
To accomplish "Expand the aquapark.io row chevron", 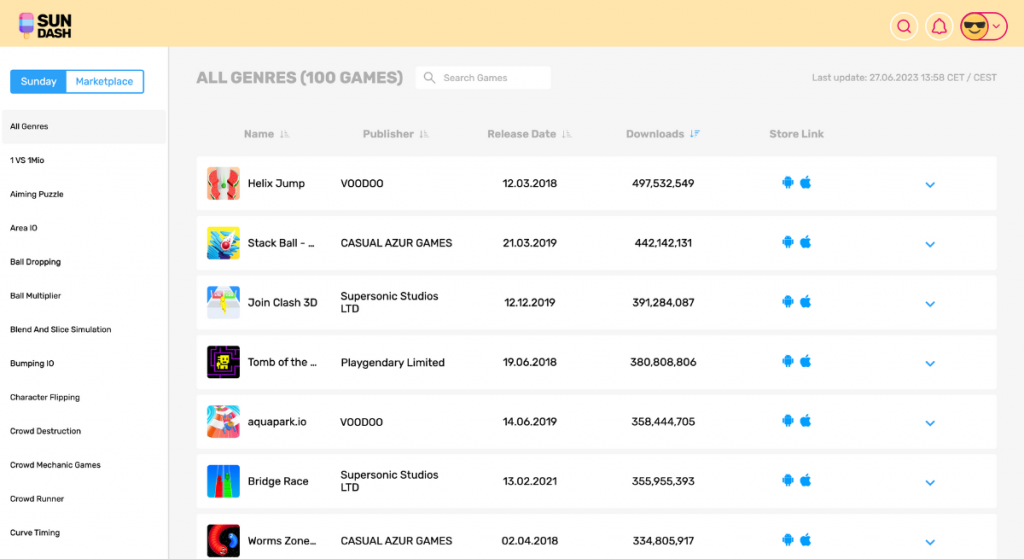I will click(x=930, y=423).
